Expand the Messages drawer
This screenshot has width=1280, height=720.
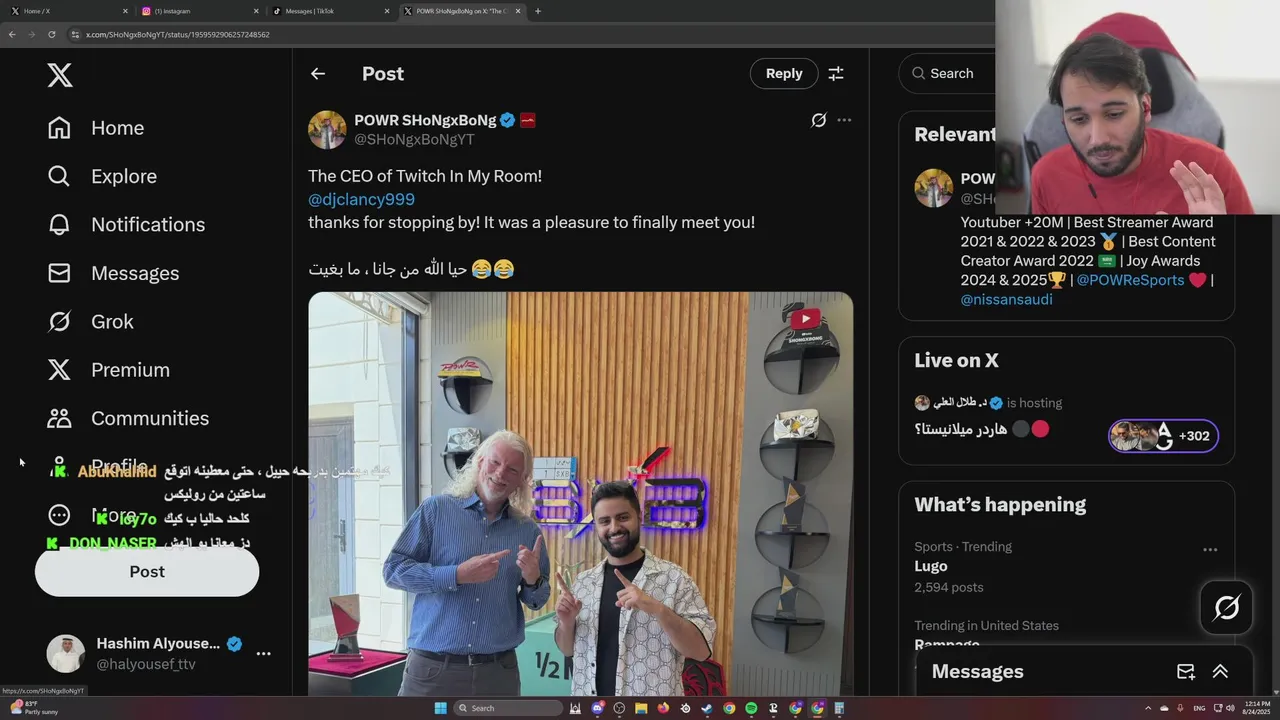click(1220, 671)
